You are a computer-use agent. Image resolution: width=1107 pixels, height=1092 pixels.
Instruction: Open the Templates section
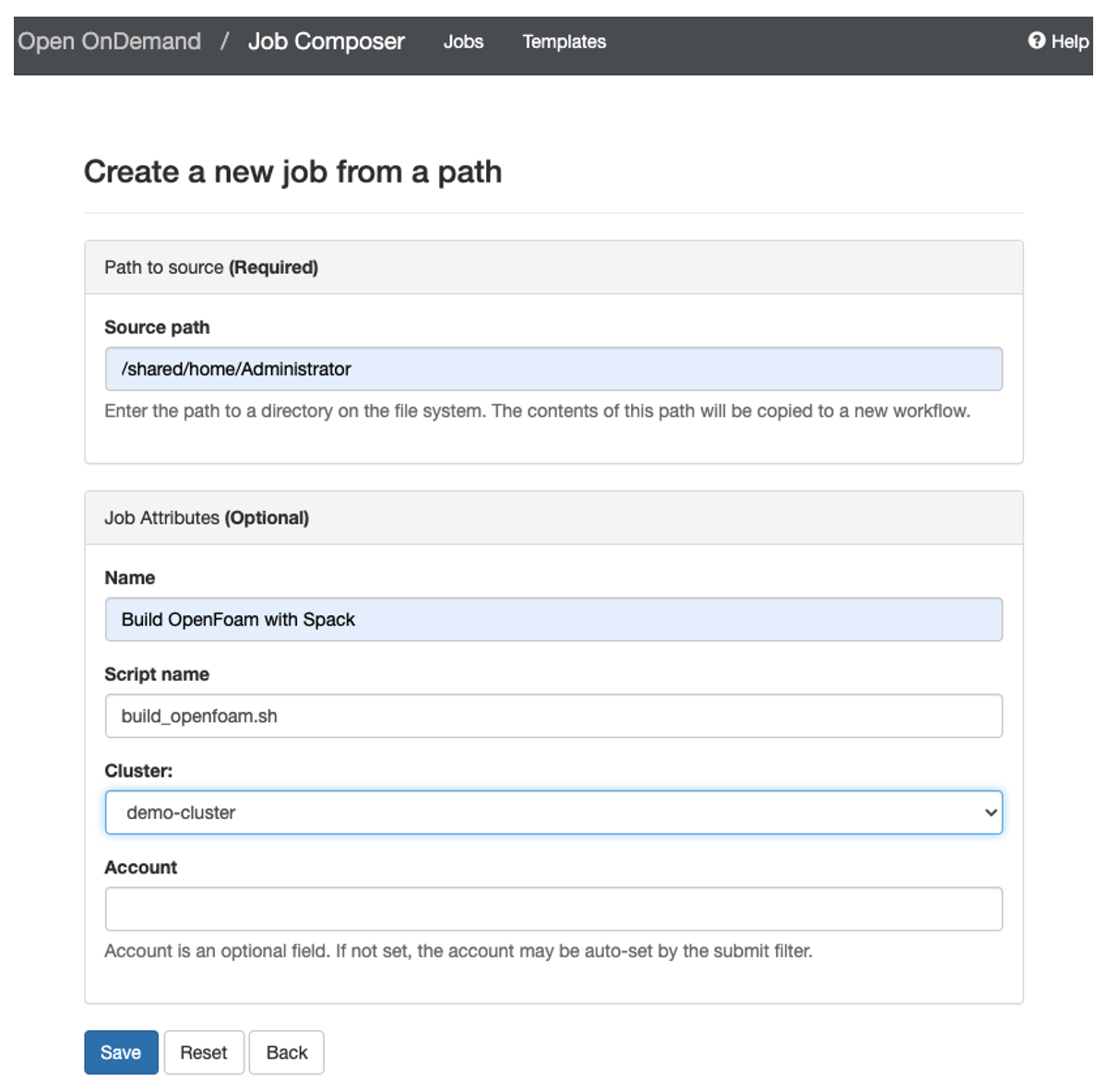pyautogui.click(x=564, y=42)
